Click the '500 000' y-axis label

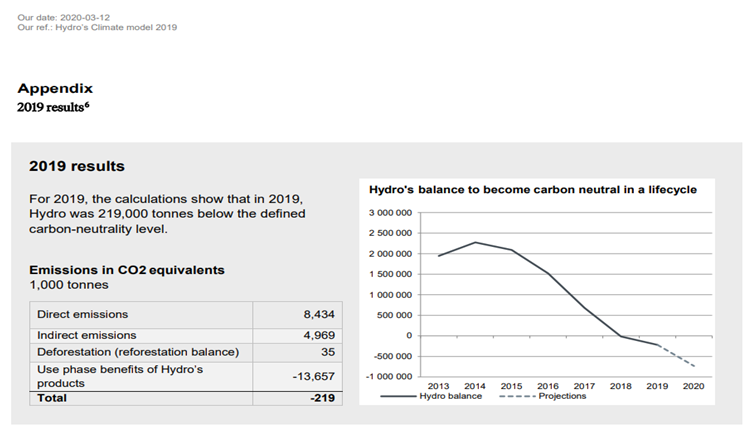tap(397, 315)
